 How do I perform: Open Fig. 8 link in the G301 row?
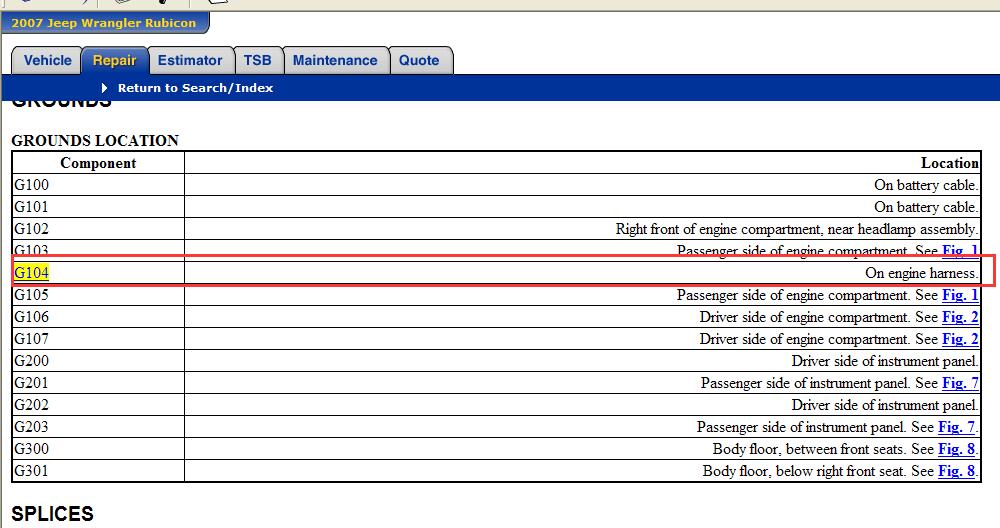(x=956, y=471)
